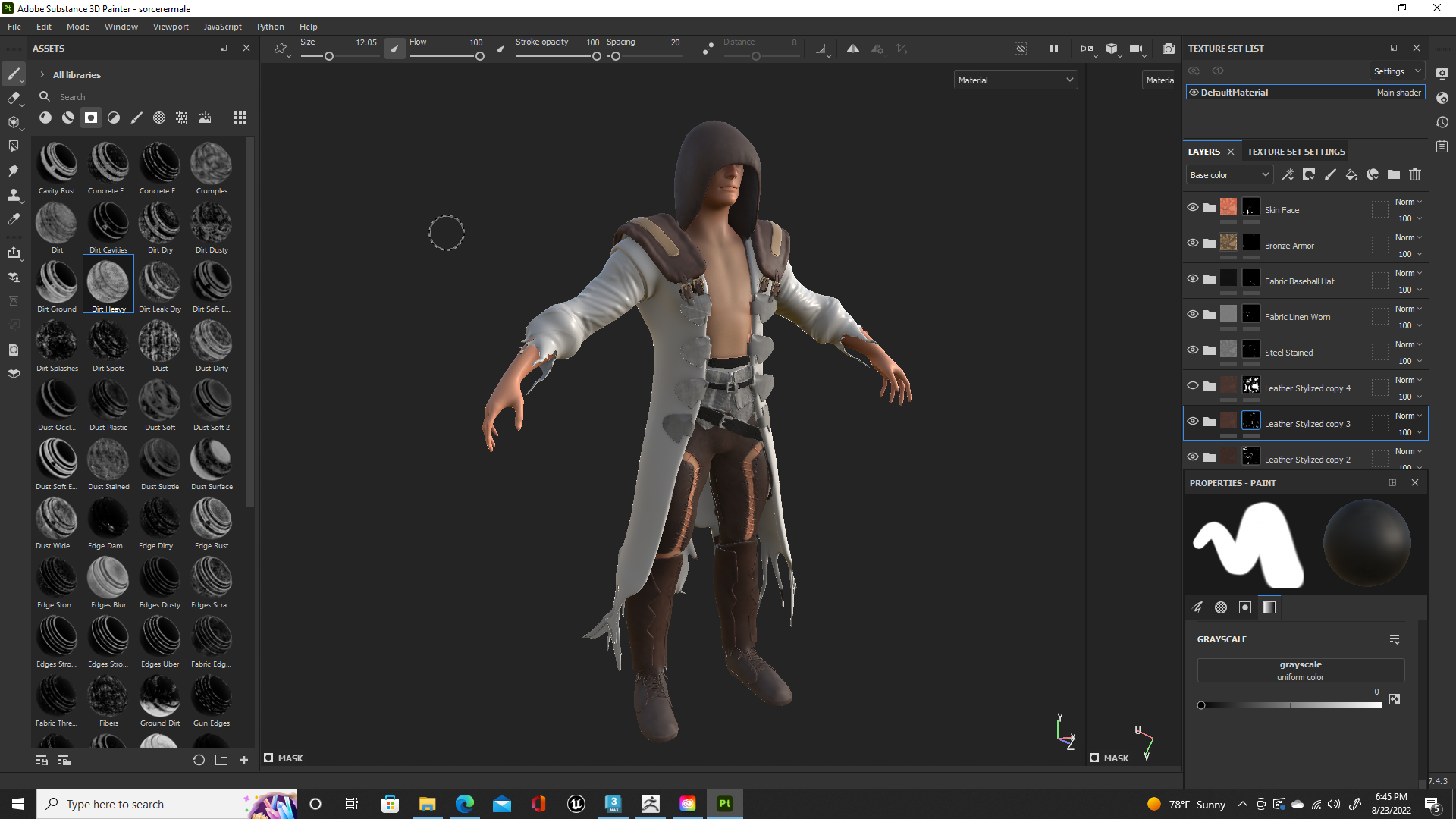The height and width of the screenshot is (819, 1456).
Task: Click the grayscale uniform color button
Action: coord(1301,670)
